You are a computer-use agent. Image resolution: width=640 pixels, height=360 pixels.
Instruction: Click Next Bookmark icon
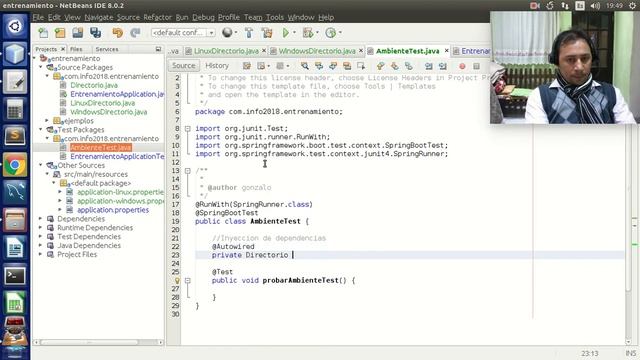point(394,66)
